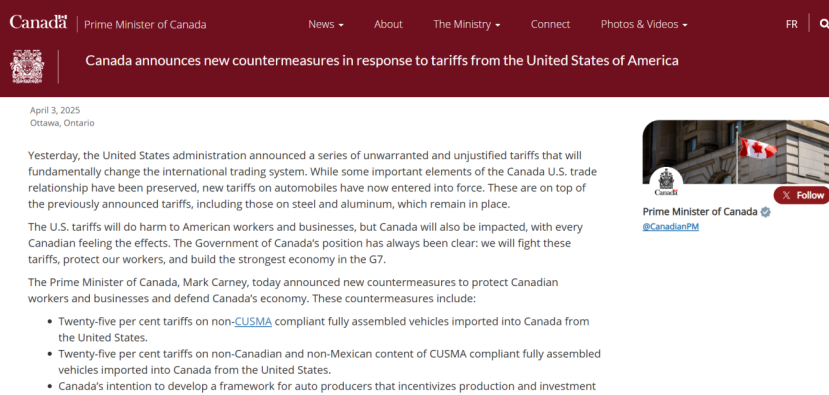Click the Prime Minister of Canada profile name

coord(700,212)
